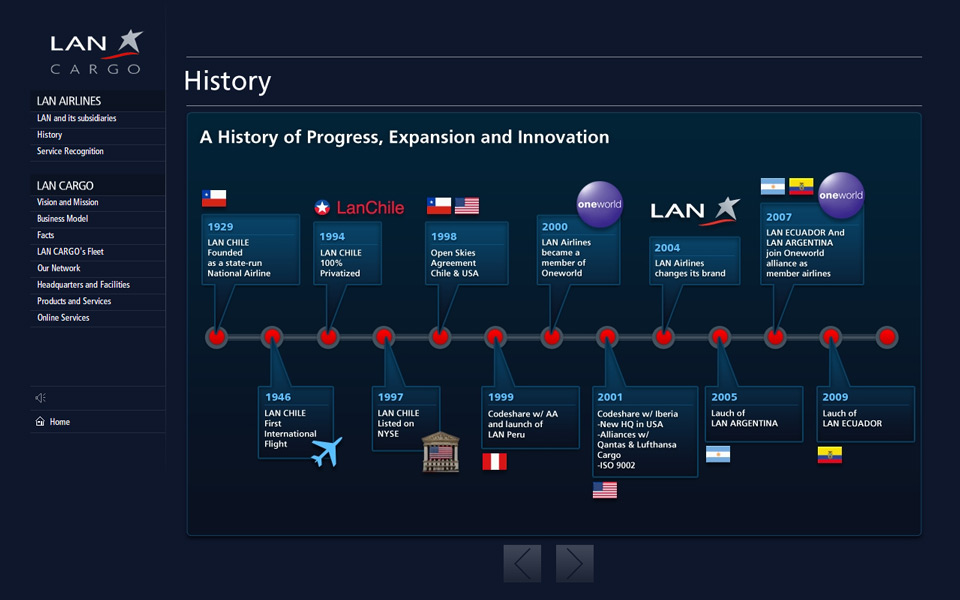The height and width of the screenshot is (600, 960).
Task: Click the oneworld sphere above the 2000 box
Action: (599, 204)
